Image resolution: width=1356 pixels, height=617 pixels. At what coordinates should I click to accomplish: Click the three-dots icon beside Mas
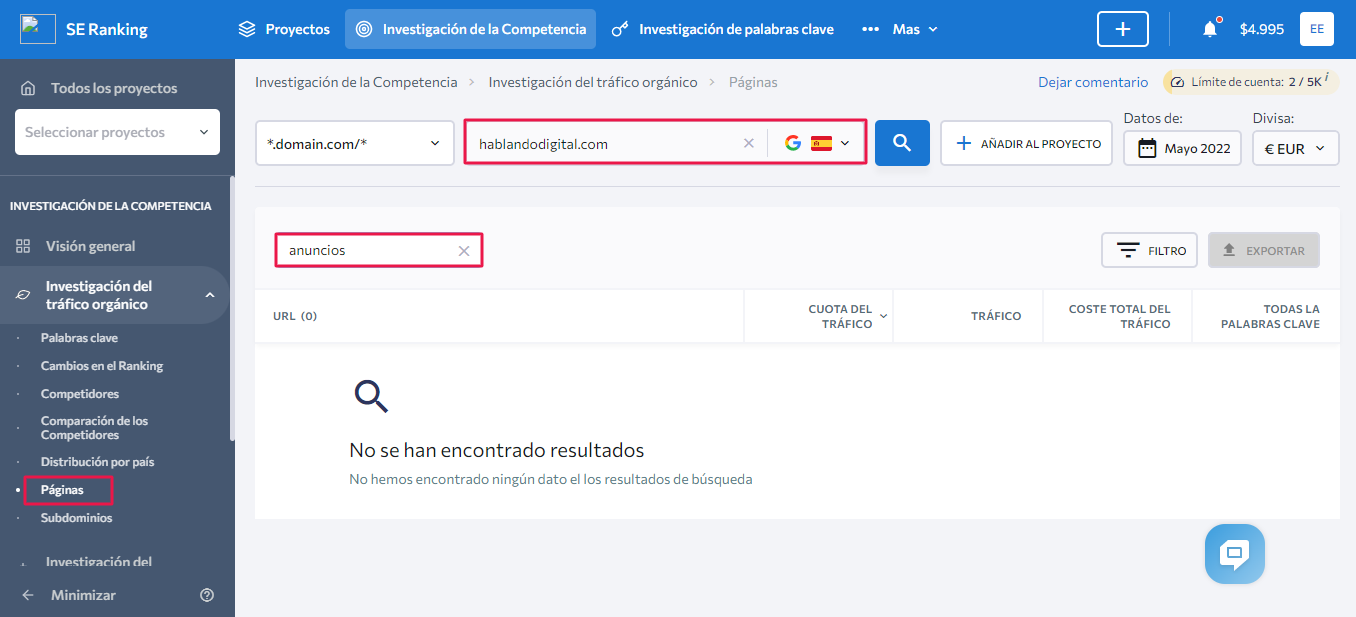tap(870, 29)
